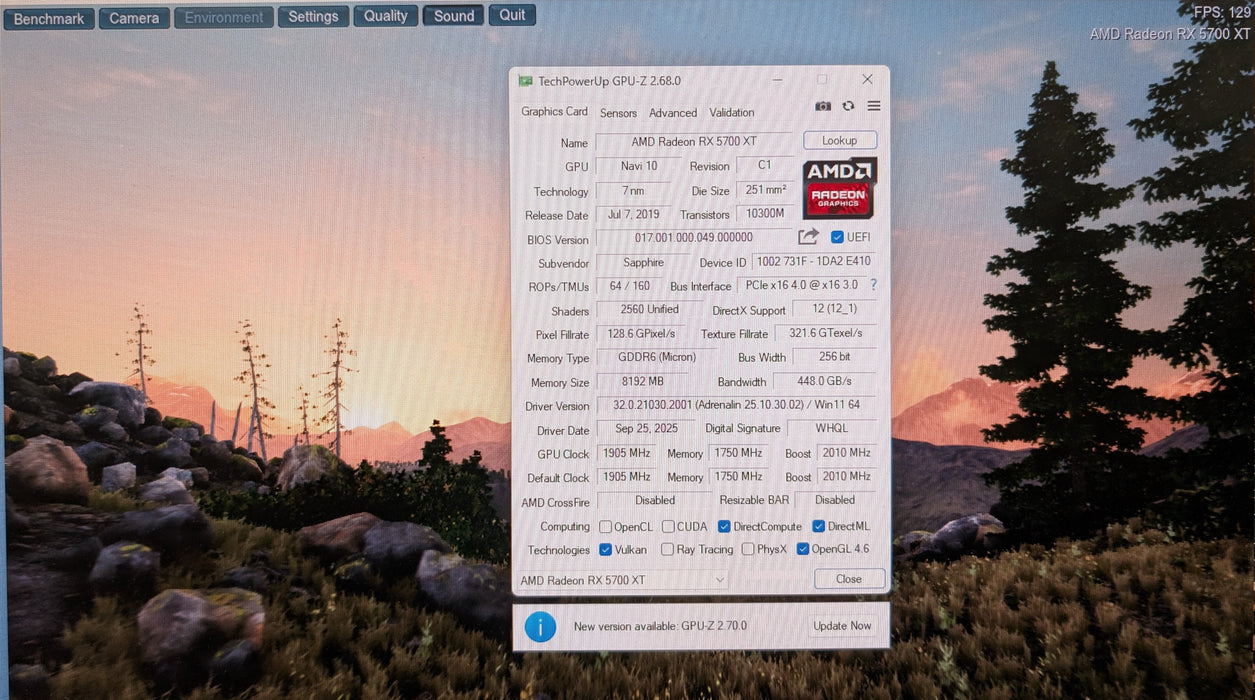Open the Environment menu in the background app
The width and height of the screenshot is (1255, 700).
click(x=224, y=17)
